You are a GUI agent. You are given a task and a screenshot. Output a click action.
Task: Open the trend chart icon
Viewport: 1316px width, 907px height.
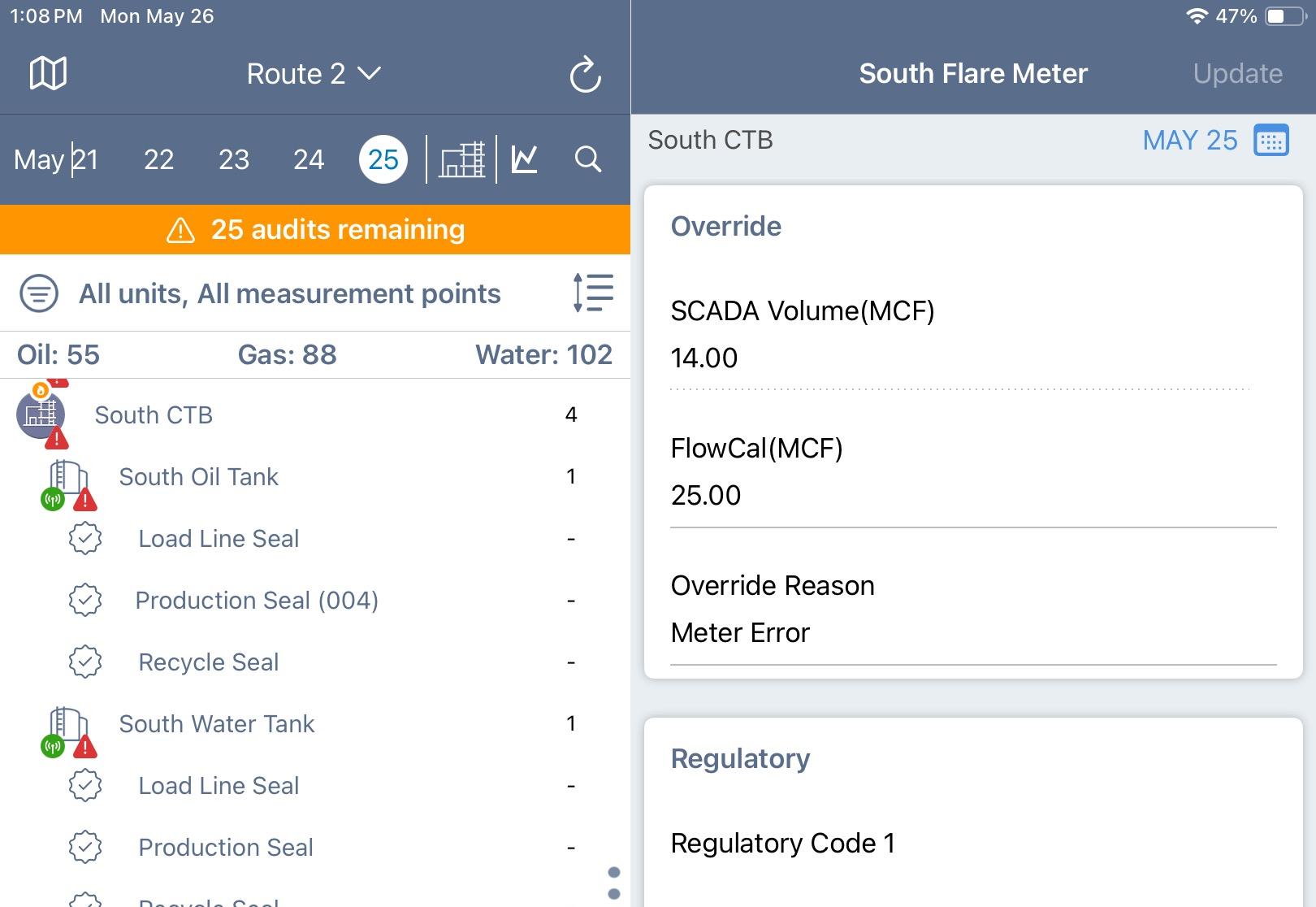(x=524, y=159)
